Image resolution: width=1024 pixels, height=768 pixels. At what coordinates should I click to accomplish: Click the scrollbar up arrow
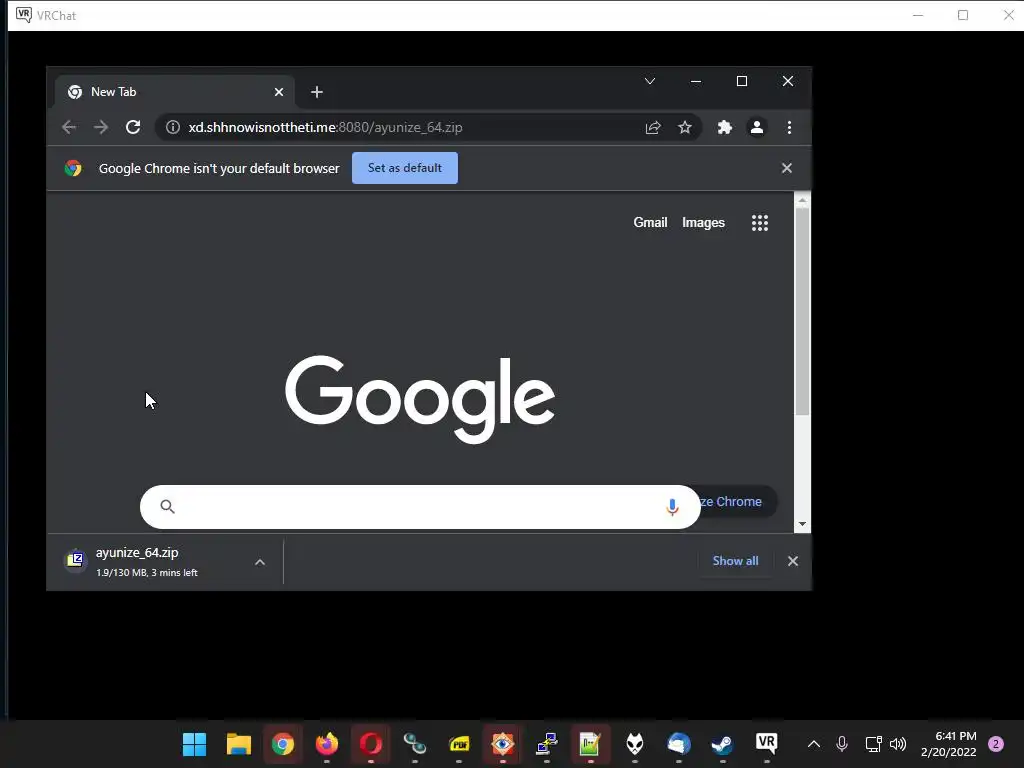(x=803, y=200)
